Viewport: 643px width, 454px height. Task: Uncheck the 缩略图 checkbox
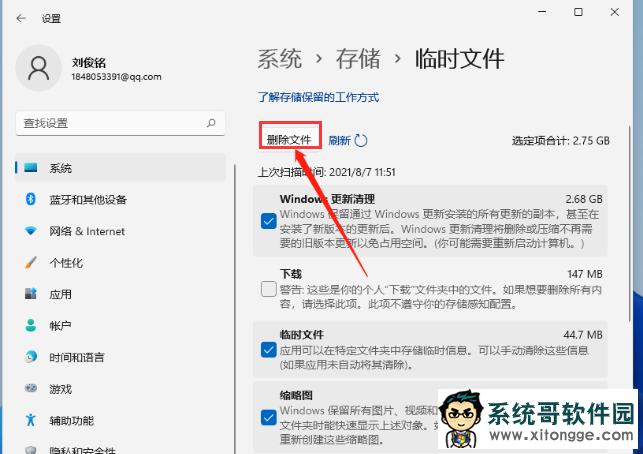click(x=269, y=417)
